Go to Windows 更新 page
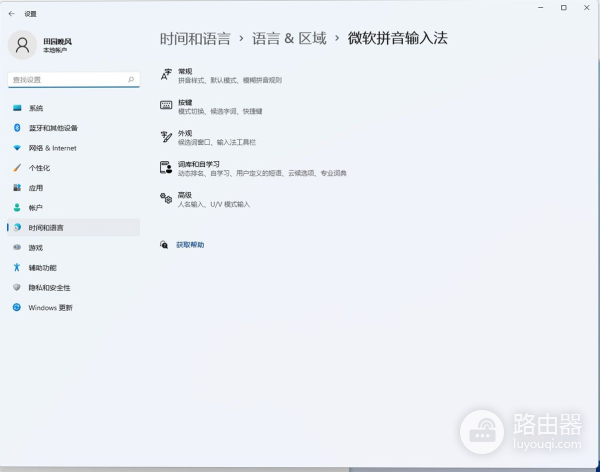Viewport: 600px width, 472px height. pyautogui.click(x=73, y=307)
